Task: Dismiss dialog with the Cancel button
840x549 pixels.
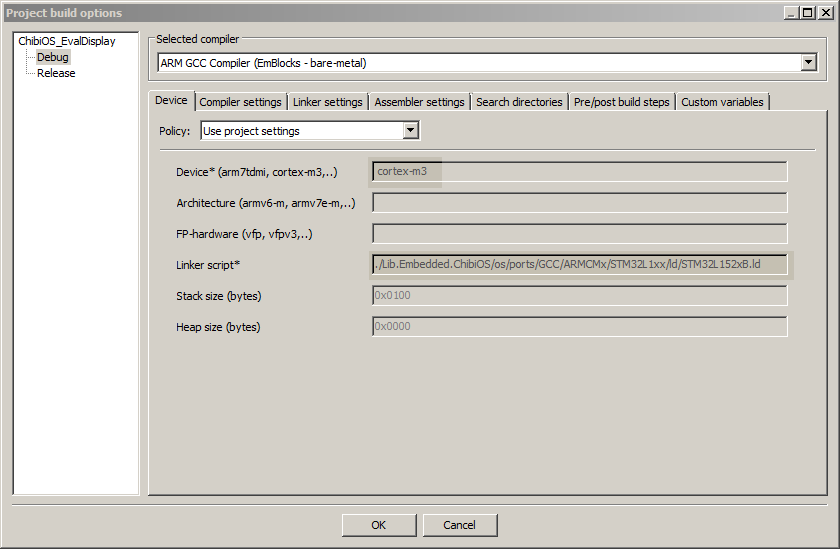Action: [x=460, y=525]
